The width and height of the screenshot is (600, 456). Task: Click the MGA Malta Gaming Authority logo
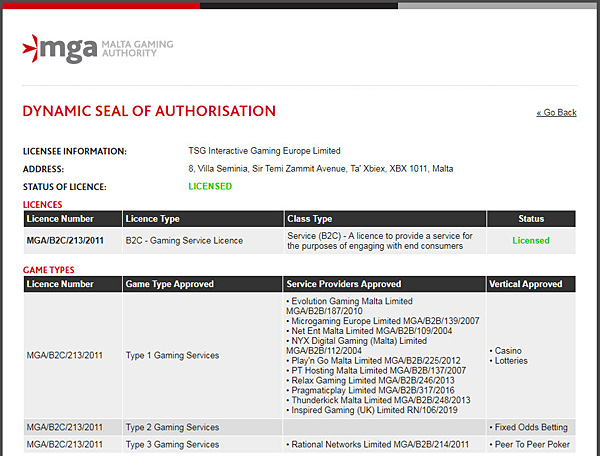[x=97, y=48]
